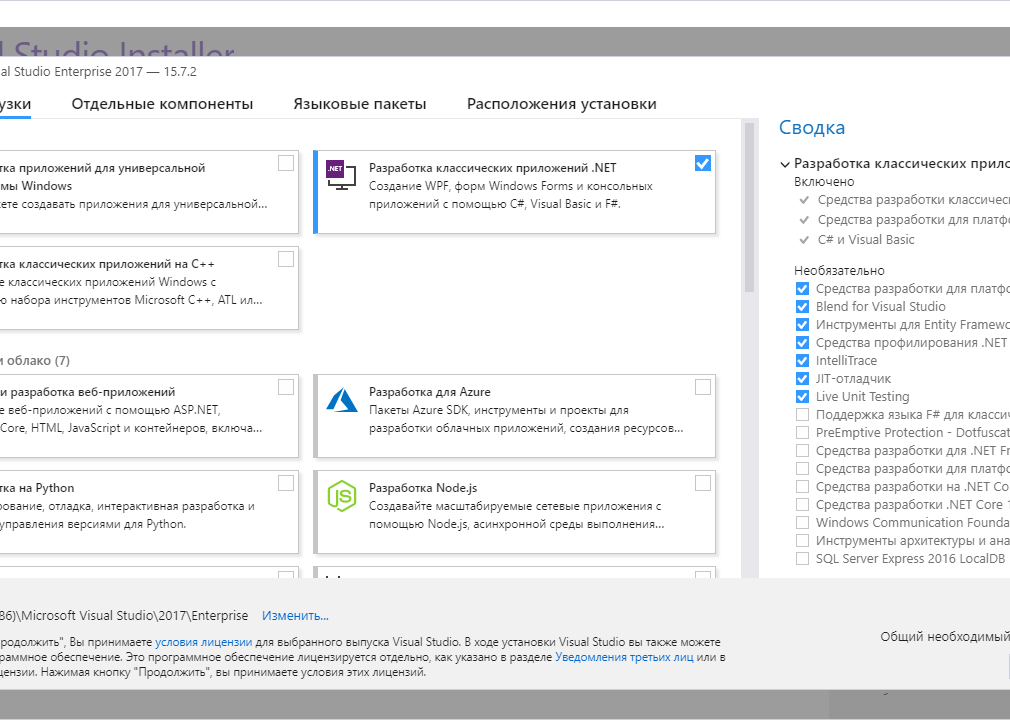Image resolution: width=1010 pixels, height=720 pixels.
Task: Select the Разработка для Azure card
Action: pos(514,416)
